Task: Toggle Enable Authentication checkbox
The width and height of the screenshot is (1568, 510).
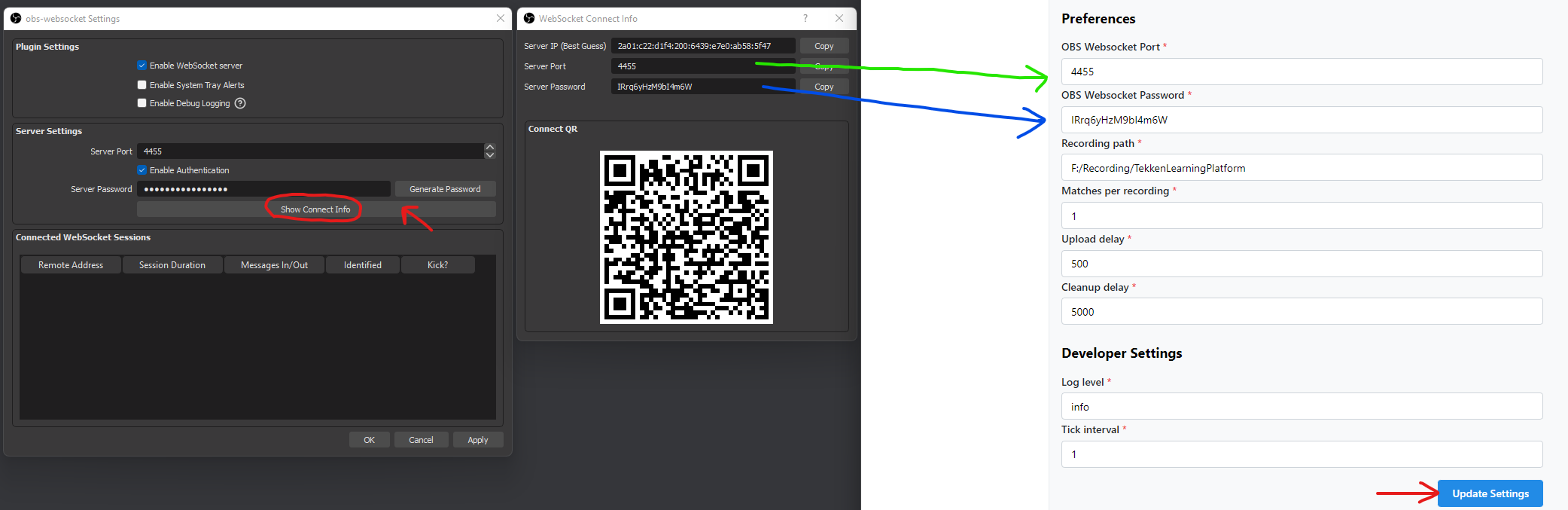Action: (x=142, y=170)
